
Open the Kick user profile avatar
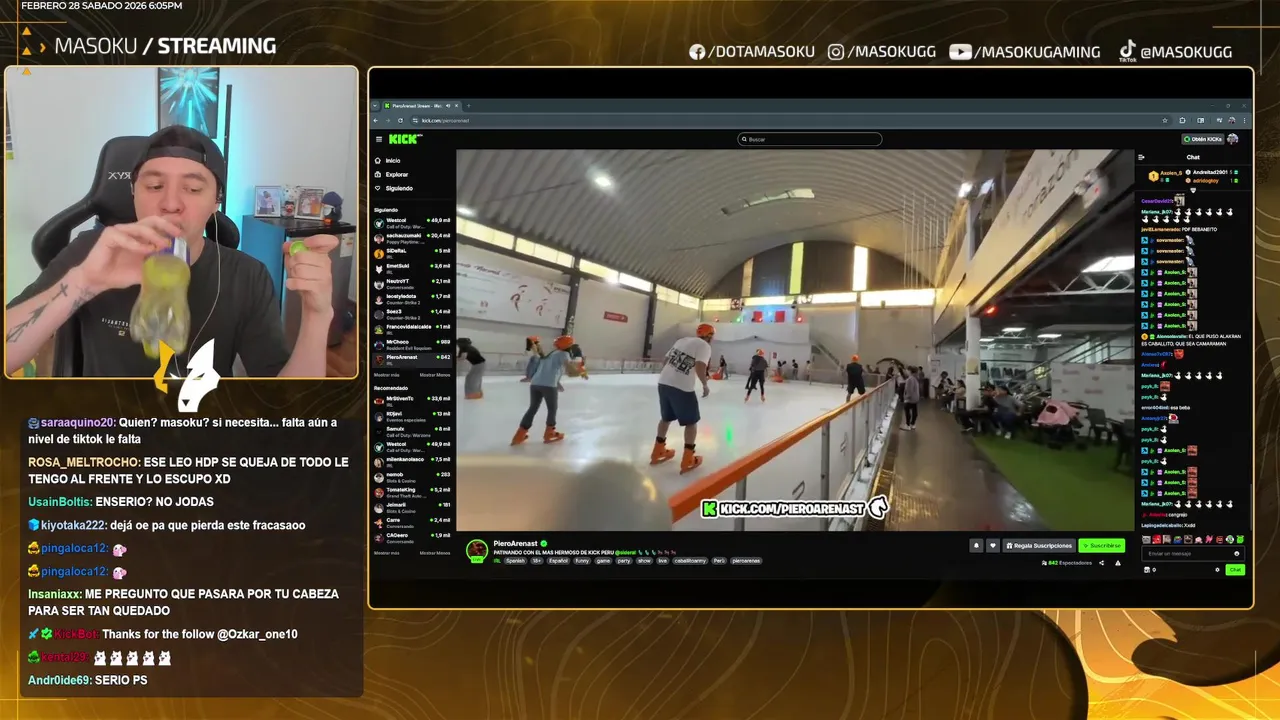1232,139
